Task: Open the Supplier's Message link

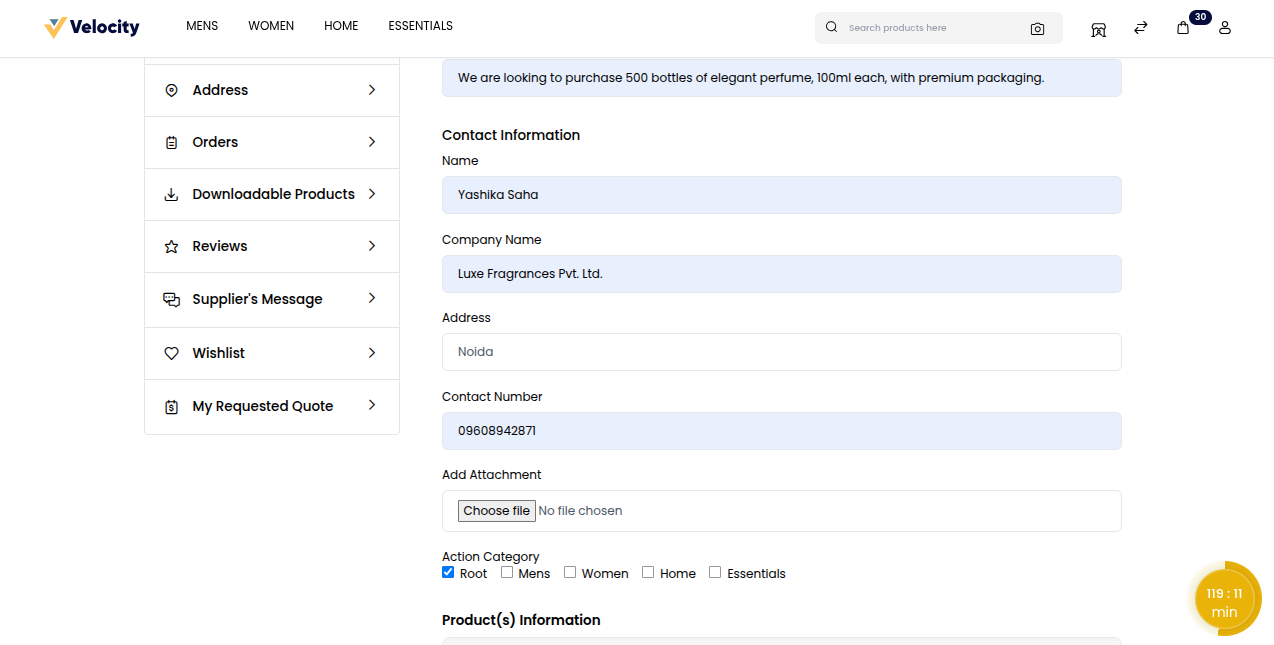Action: click(x=257, y=299)
